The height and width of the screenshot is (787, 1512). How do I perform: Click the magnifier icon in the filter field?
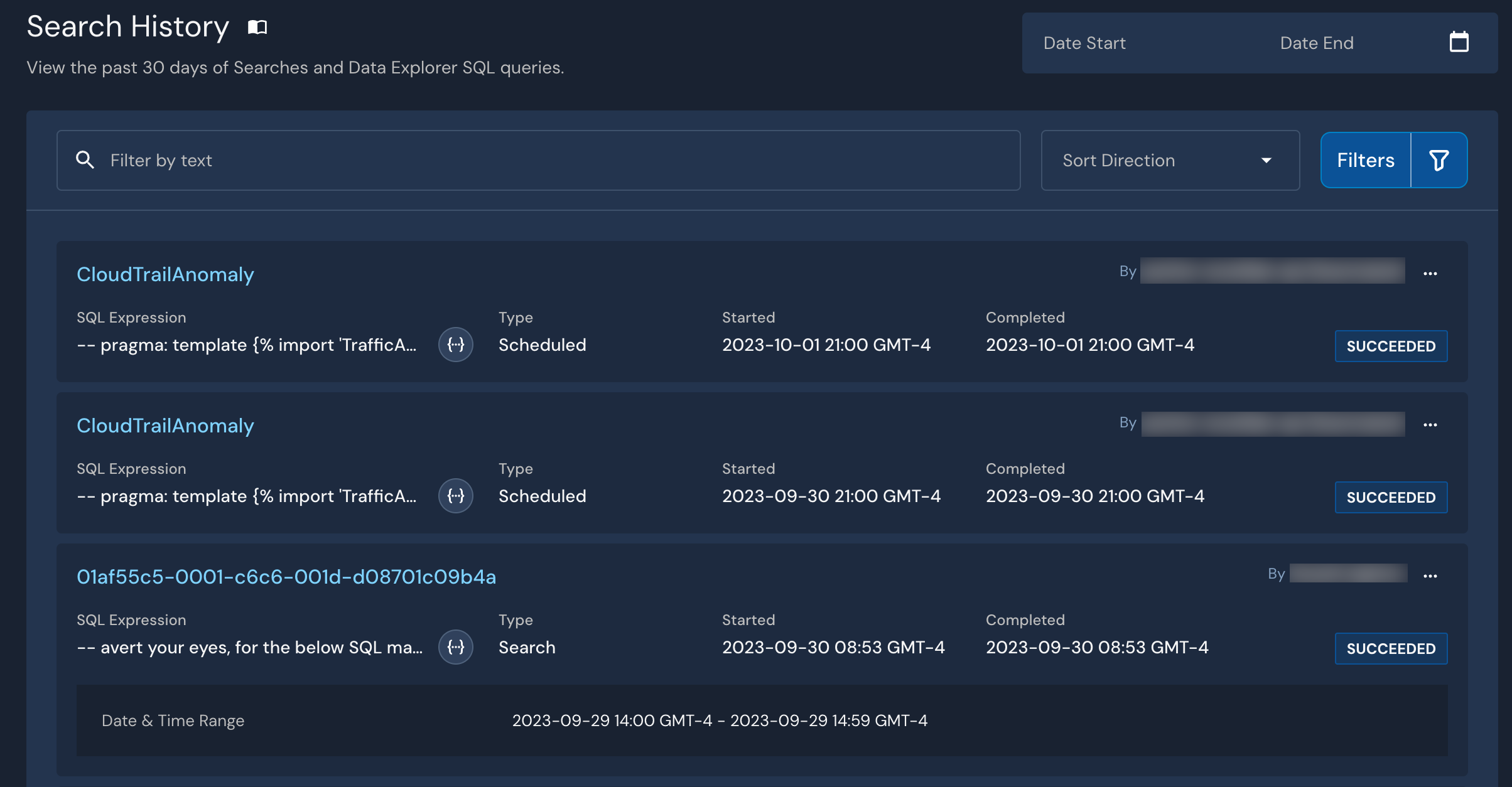tap(85, 160)
